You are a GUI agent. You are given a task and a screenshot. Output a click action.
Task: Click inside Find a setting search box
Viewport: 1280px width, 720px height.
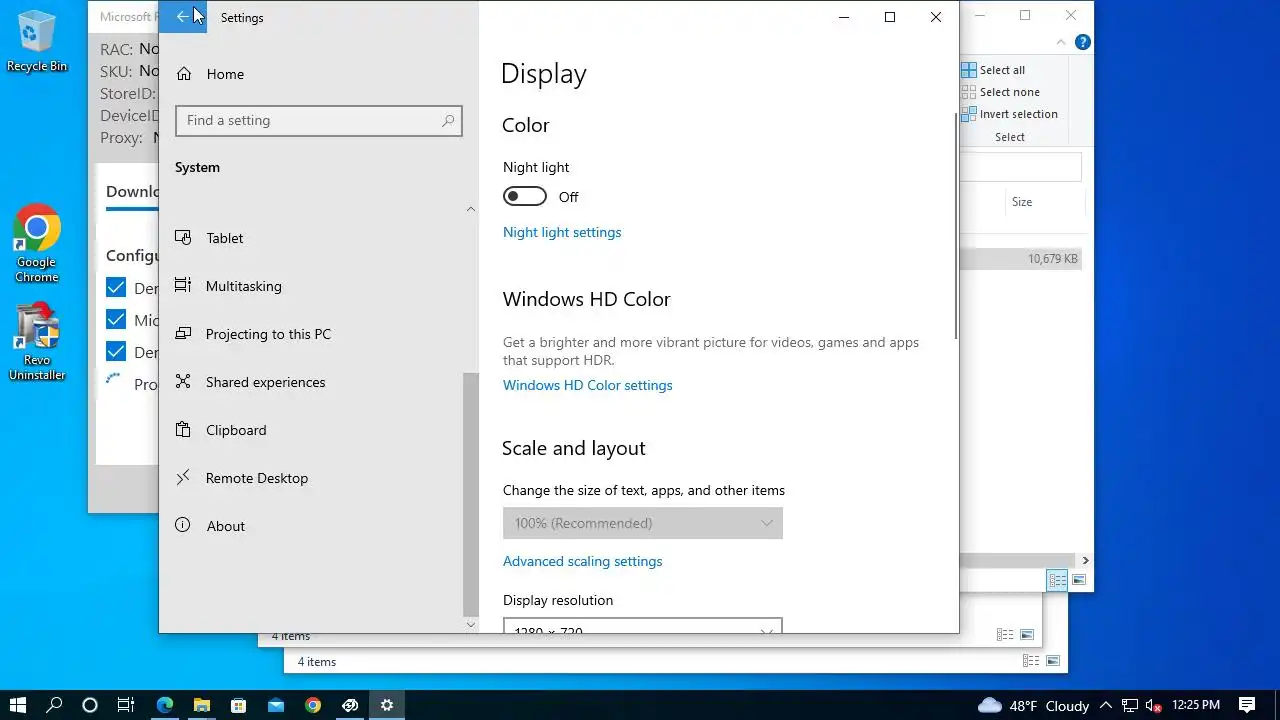click(x=318, y=121)
